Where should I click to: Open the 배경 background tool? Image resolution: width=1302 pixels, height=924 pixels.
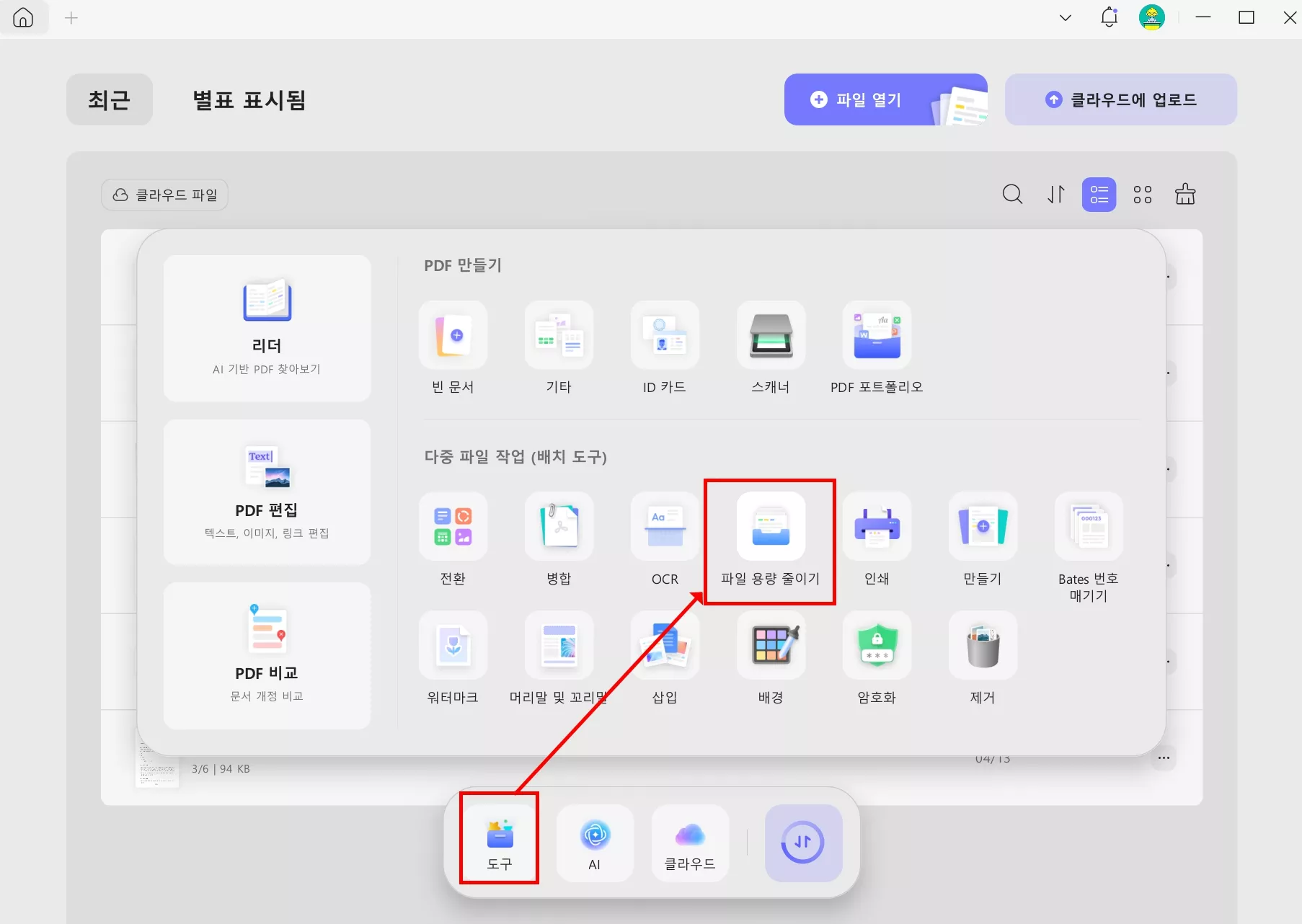[x=770, y=658]
